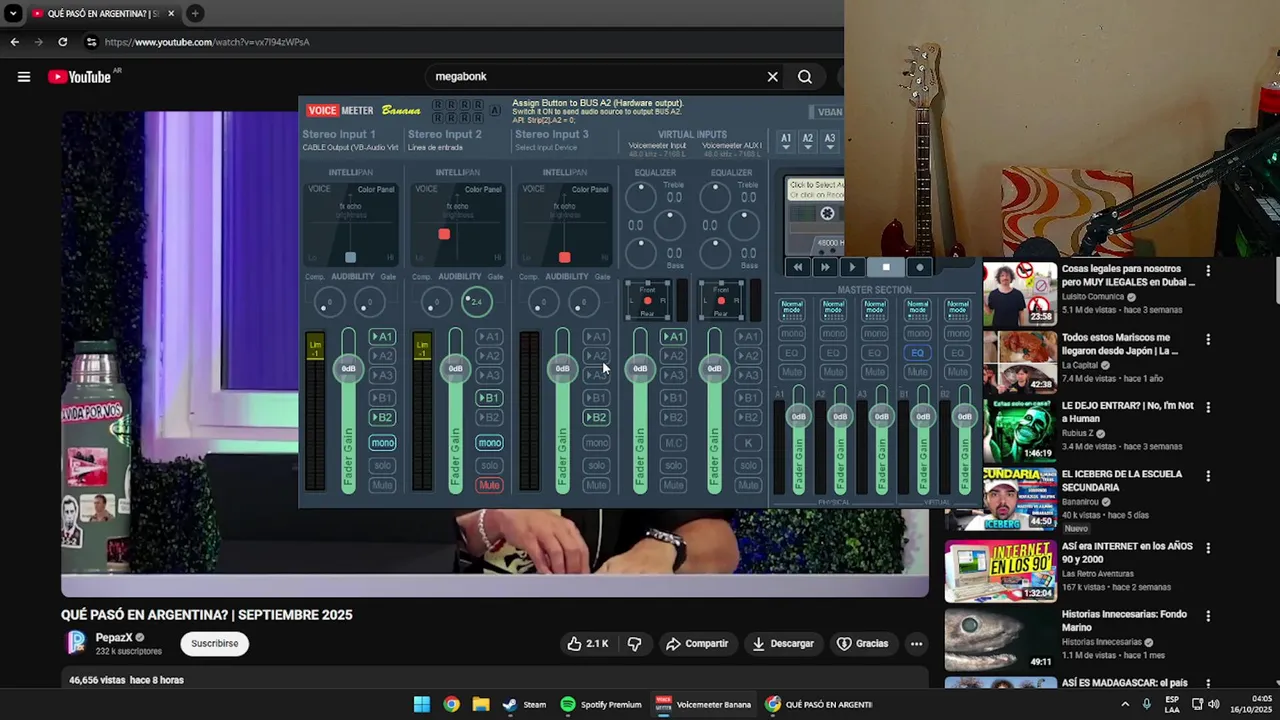1280x720 pixels.
Task: Choose Select Input Device for Stereo Input 3
Action: pyautogui.click(x=548, y=148)
